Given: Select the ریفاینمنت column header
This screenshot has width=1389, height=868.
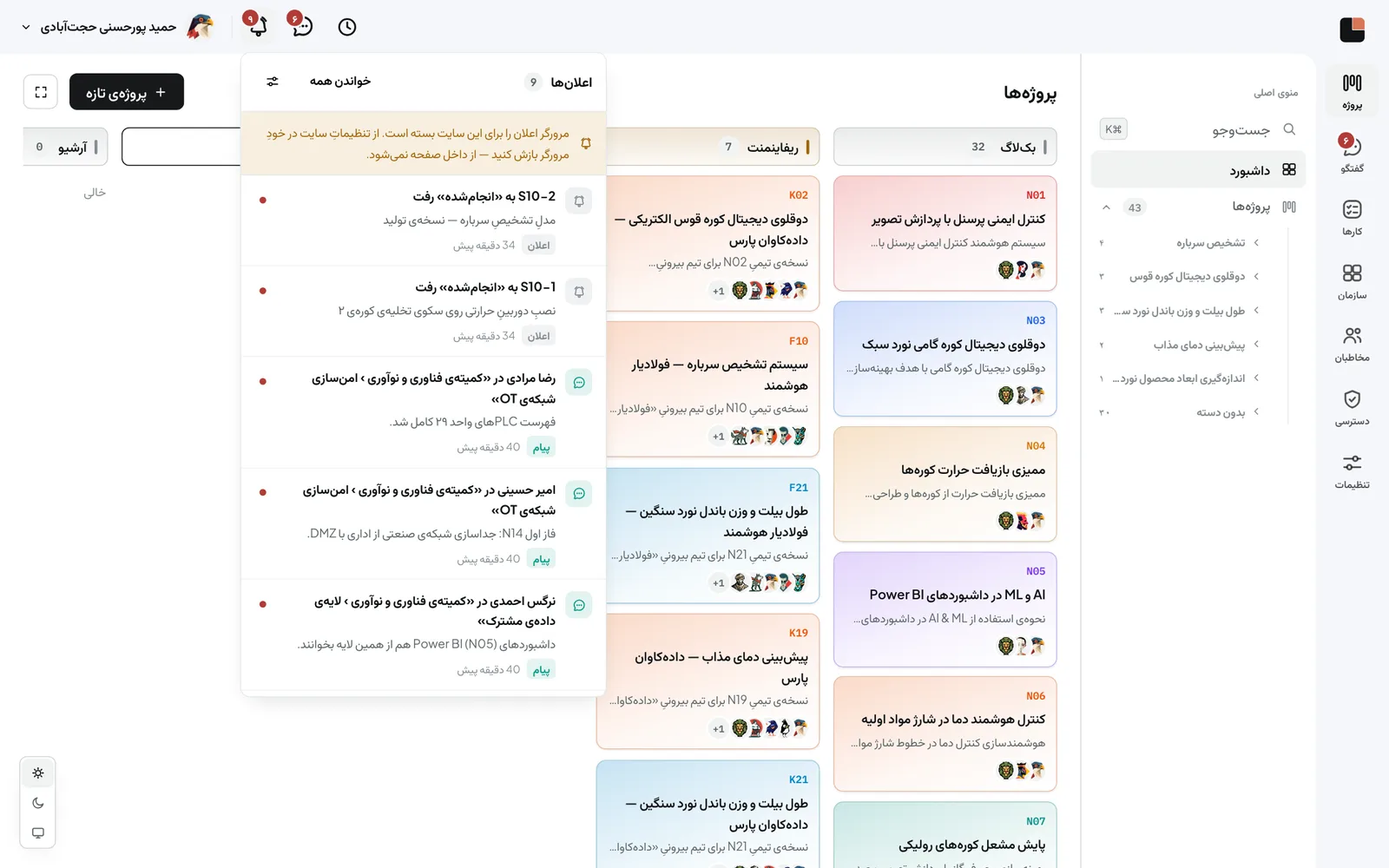Looking at the screenshot, I should click(x=708, y=147).
